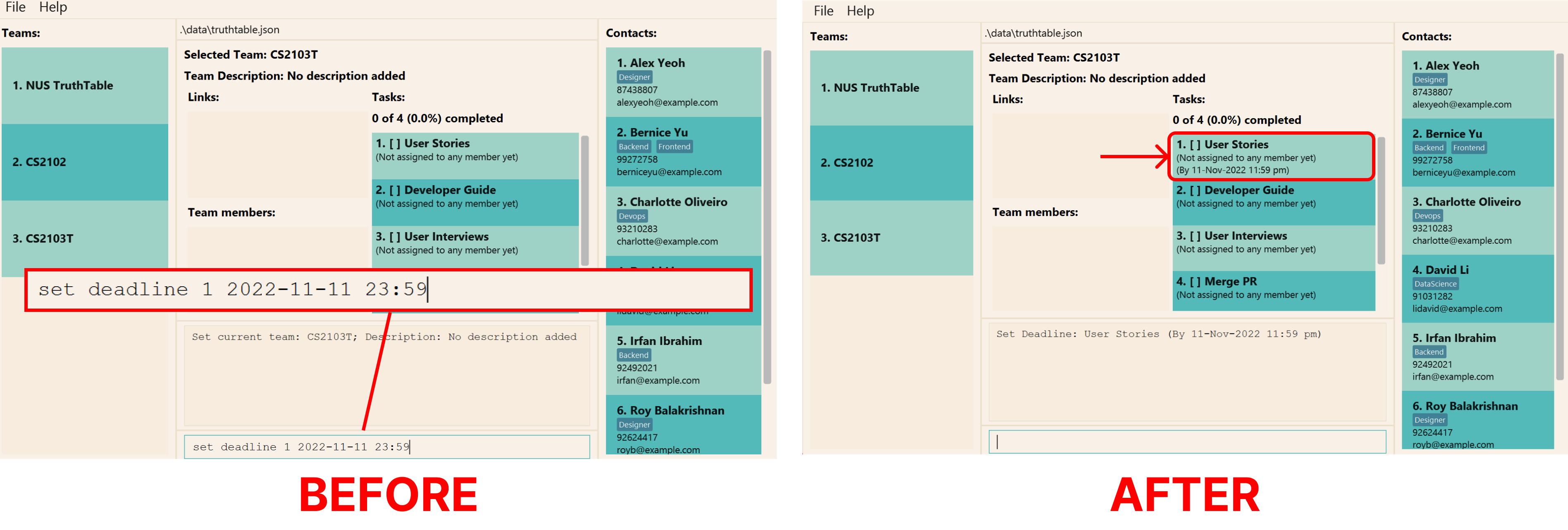The image size is (1568, 530).
Task: Select Irfan Ibrahim contact in AFTER window
Action: coord(1478,357)
